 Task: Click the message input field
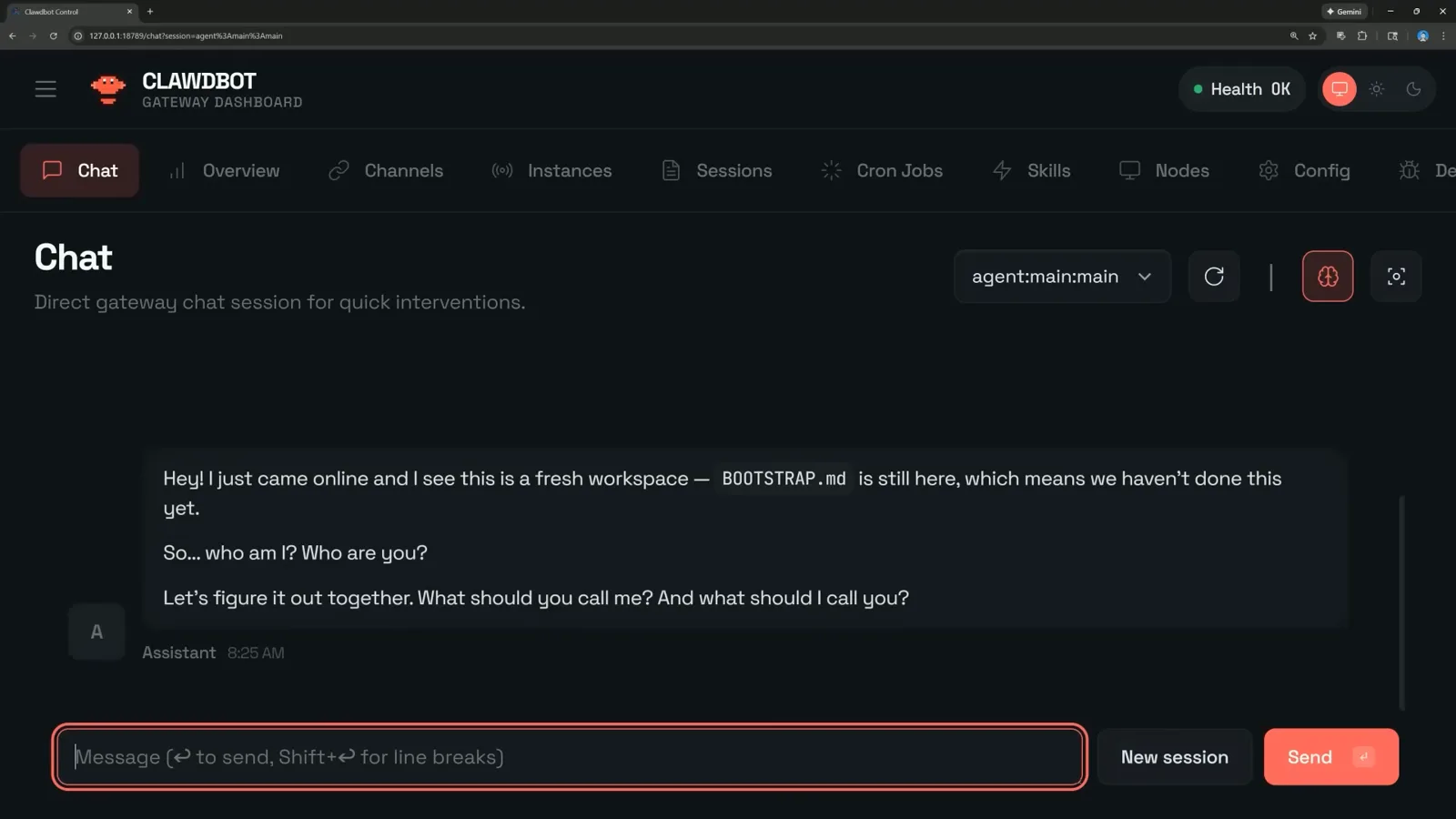[x=570, y=757]
